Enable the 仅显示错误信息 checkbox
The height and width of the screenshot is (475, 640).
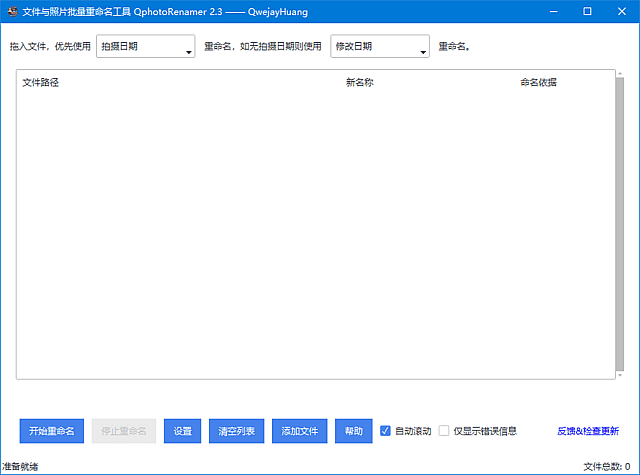[444, 431]
